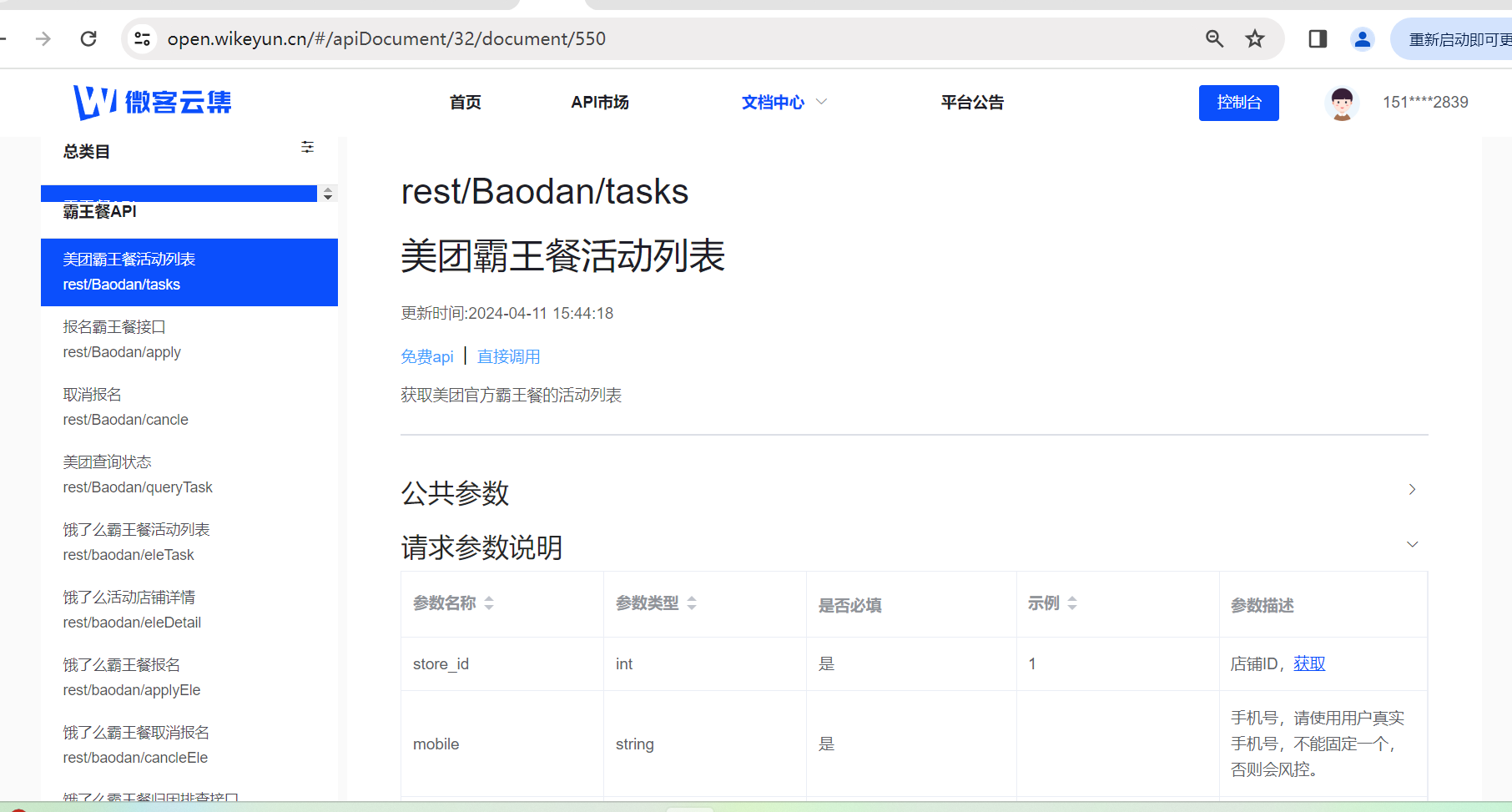This screenshot has width=1512, height=812.
Task: Click the 微客云集 logo
Action: 153,103
